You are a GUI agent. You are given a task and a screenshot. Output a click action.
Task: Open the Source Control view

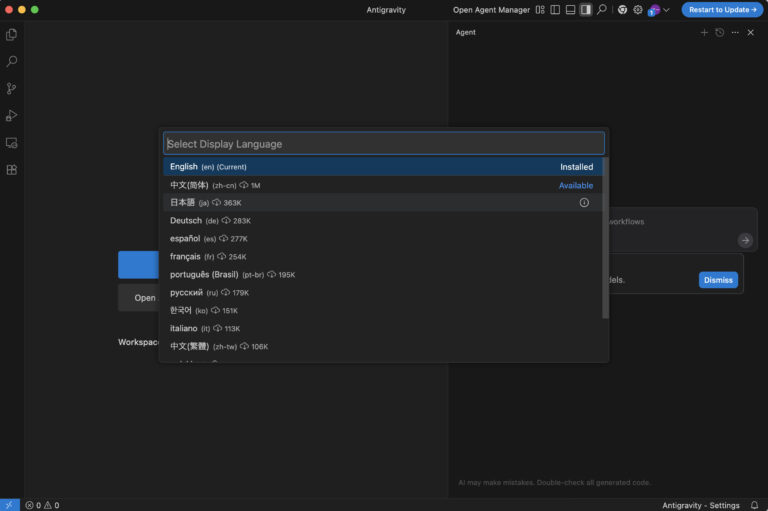coord(12,89)
